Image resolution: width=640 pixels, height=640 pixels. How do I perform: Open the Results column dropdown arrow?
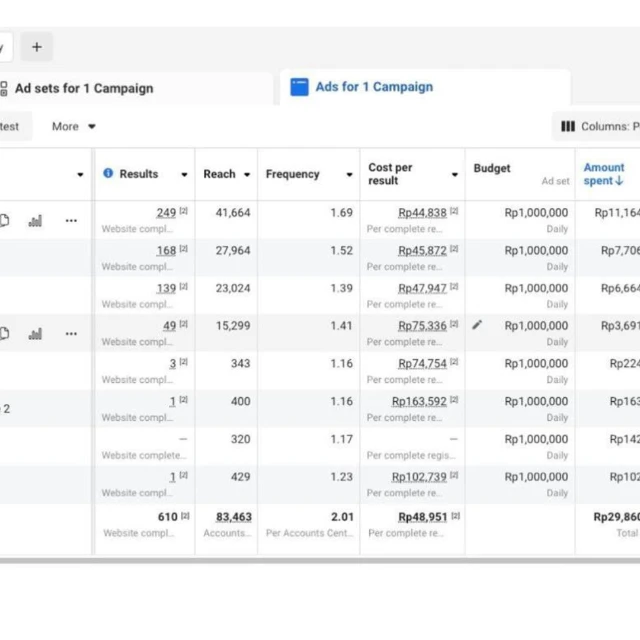pyautogui.click(x=184, y=175)
